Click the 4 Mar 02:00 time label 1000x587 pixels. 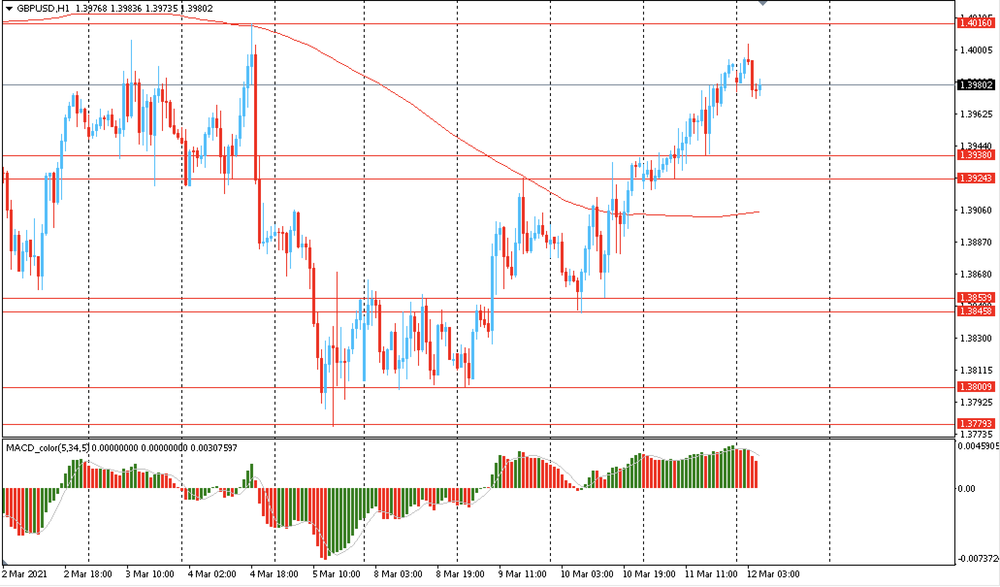(x=212, y=574)
